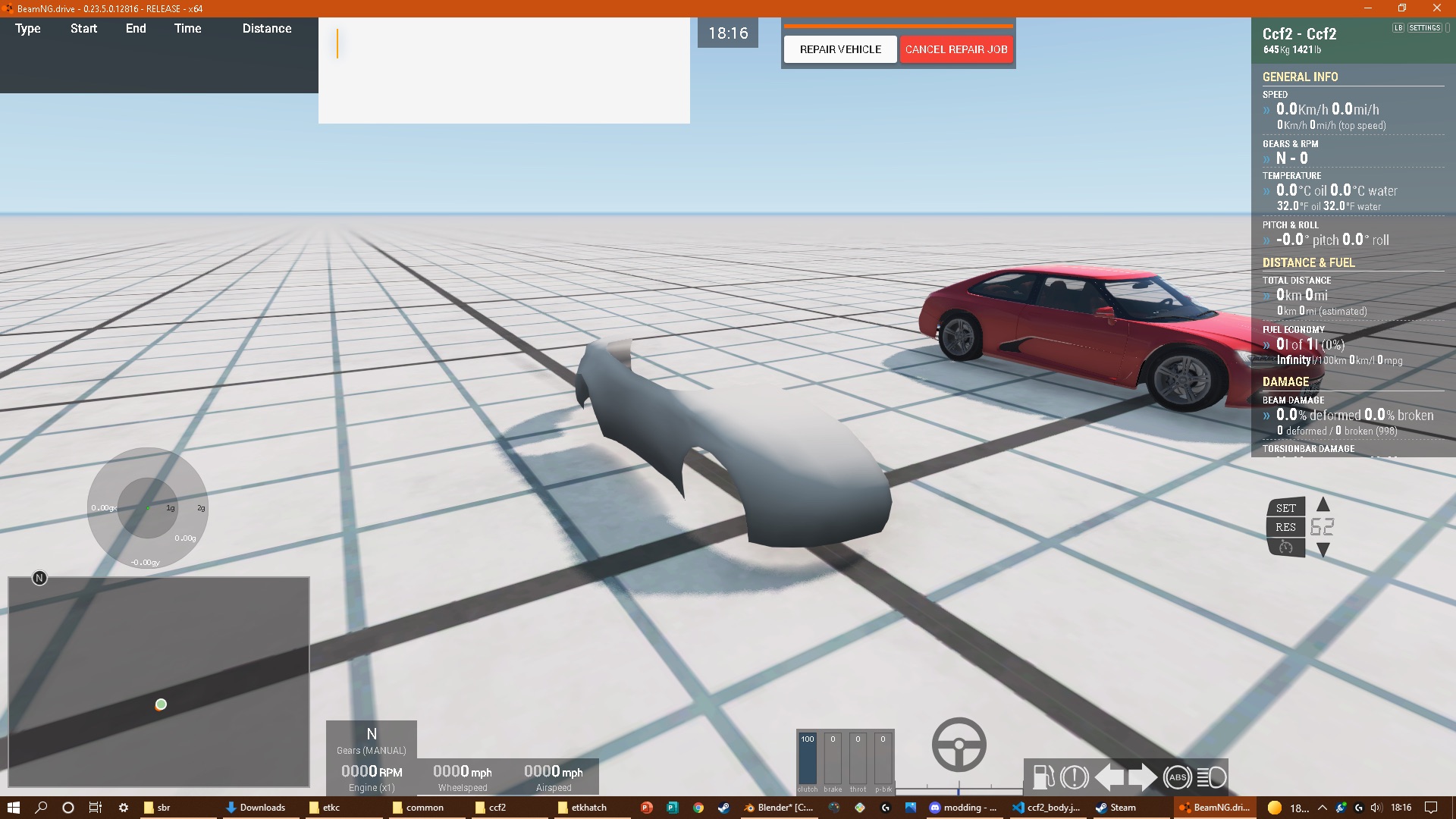Click the Distance column header
1456x819 pixels.
point(267,29)
